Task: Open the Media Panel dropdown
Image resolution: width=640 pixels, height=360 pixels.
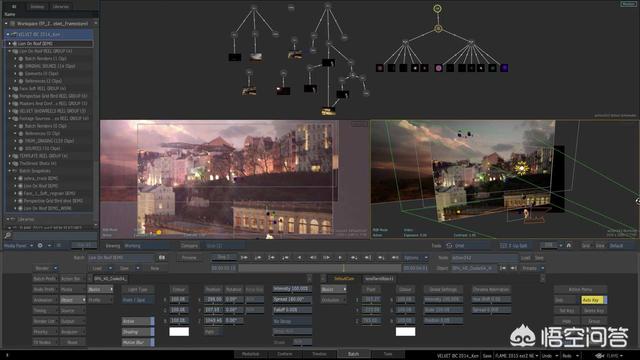Action: click(x=18, y=246)
